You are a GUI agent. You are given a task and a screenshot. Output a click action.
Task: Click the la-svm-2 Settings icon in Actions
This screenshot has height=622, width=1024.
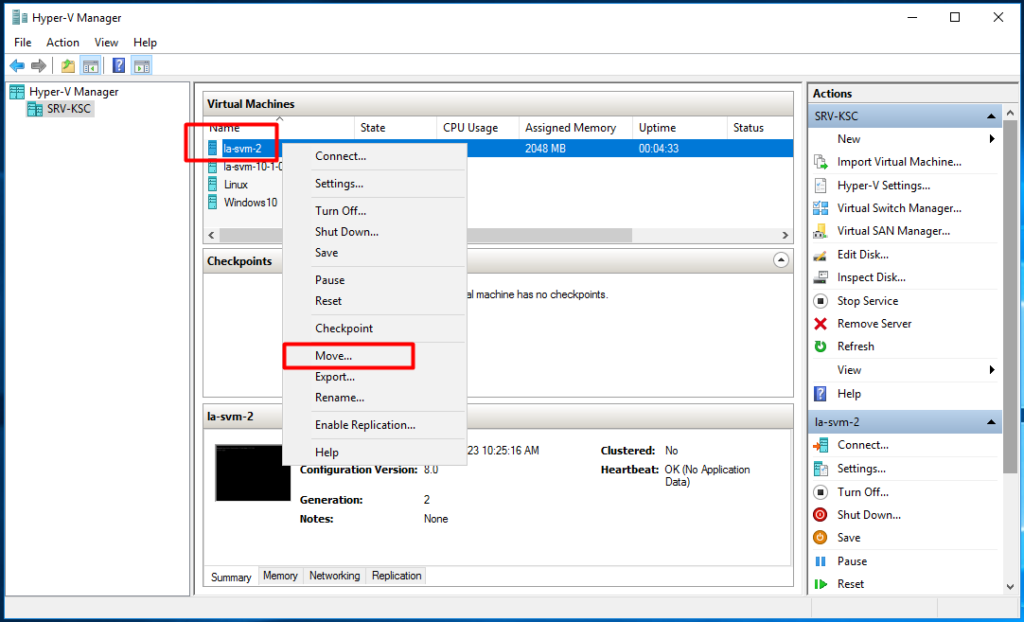tap(820, 468)
